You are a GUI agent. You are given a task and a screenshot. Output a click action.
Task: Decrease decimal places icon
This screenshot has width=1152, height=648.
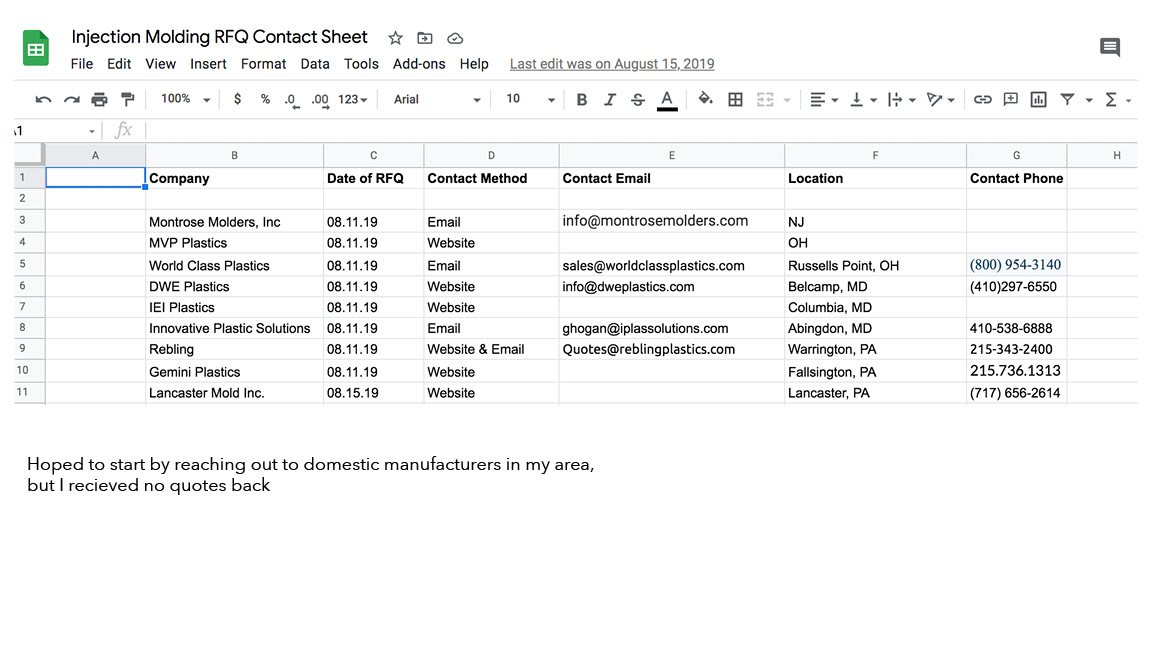(292, 101)
